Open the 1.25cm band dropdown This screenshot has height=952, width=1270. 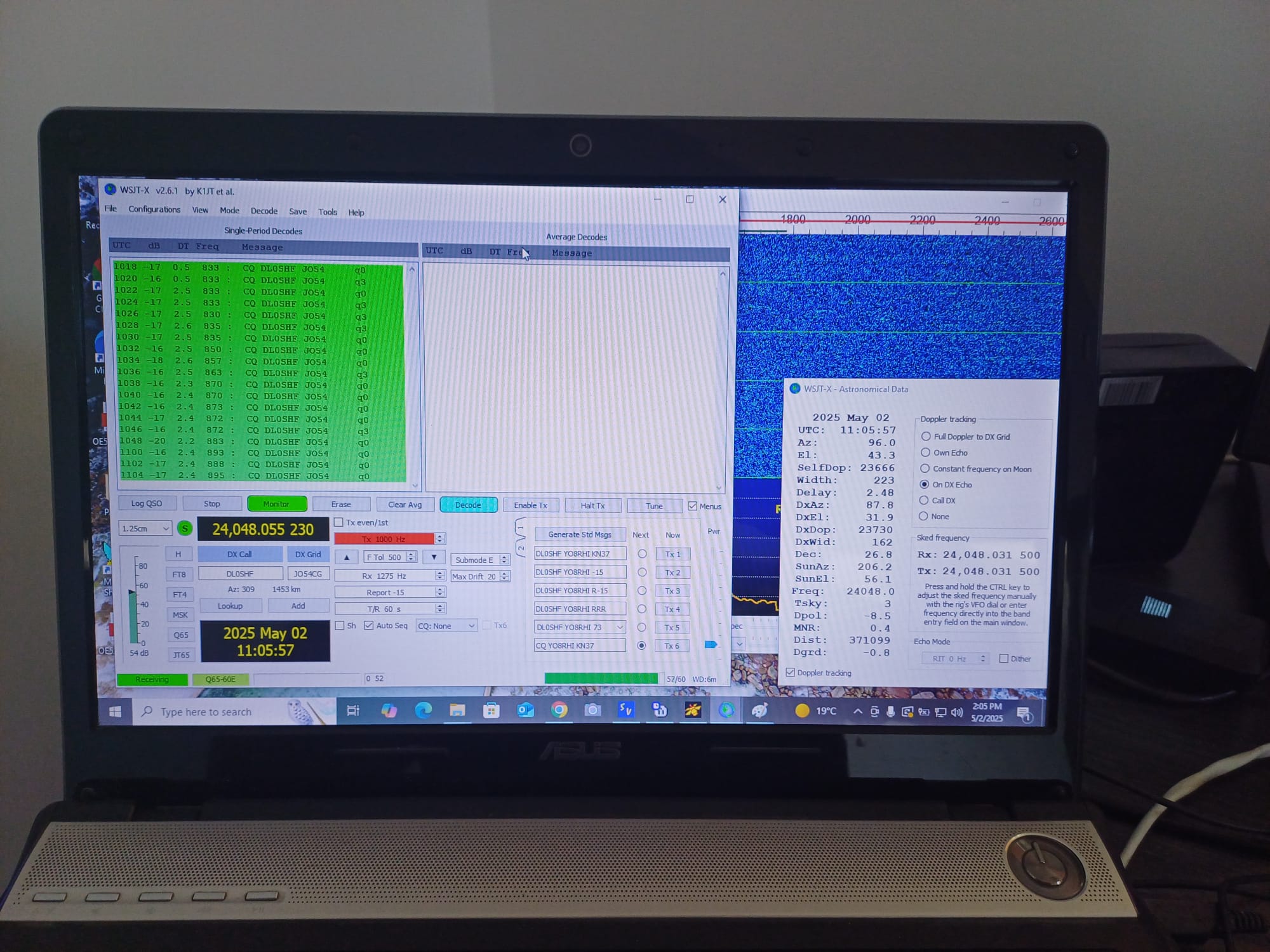point(145,528)
